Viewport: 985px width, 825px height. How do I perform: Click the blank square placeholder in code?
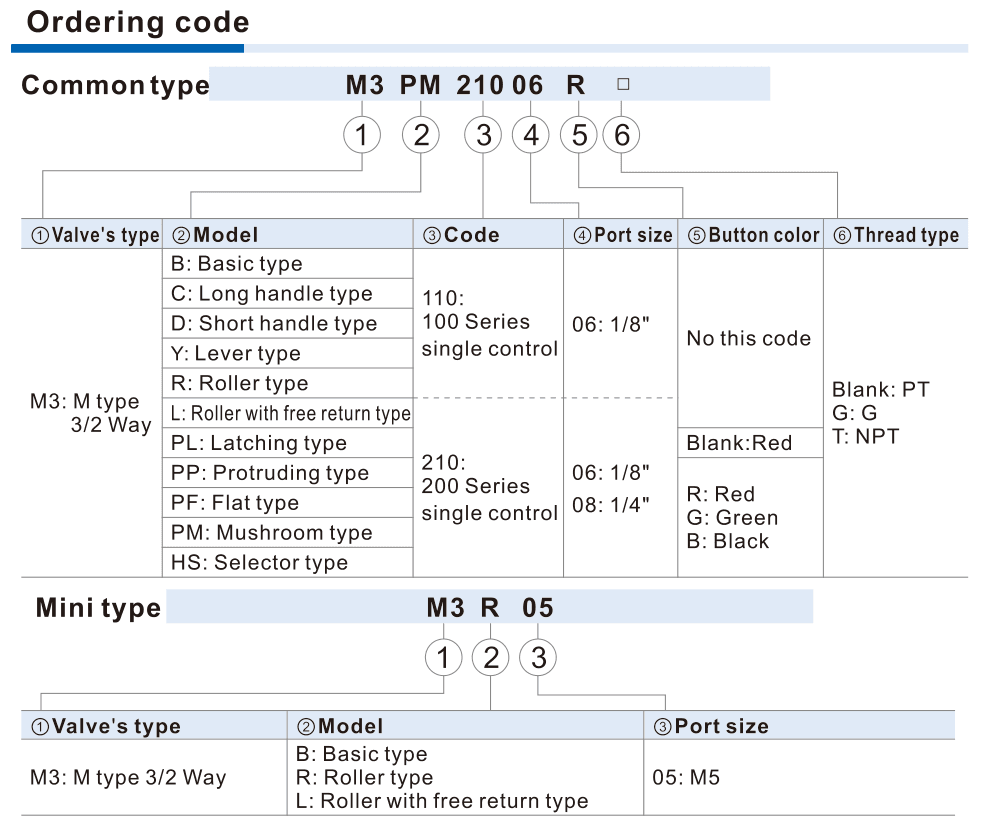(623, 84)
